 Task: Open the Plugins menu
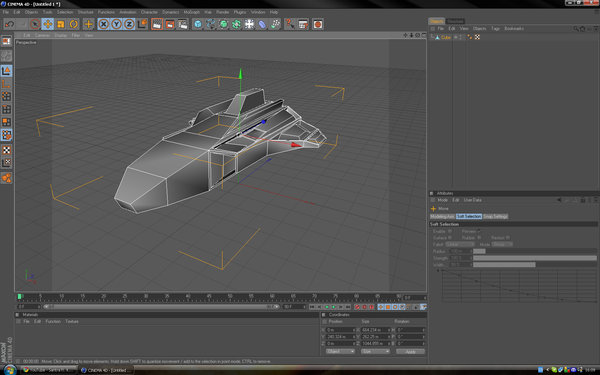(x=240, y=12)
